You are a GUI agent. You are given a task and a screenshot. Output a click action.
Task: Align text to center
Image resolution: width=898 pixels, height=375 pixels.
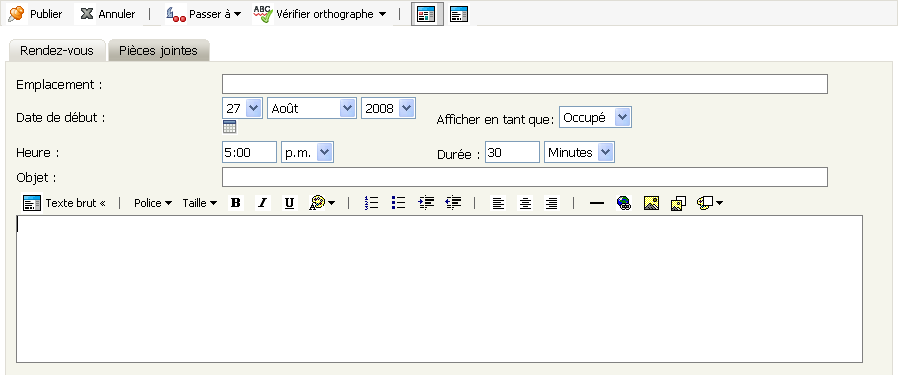click(x=525, y=203)
